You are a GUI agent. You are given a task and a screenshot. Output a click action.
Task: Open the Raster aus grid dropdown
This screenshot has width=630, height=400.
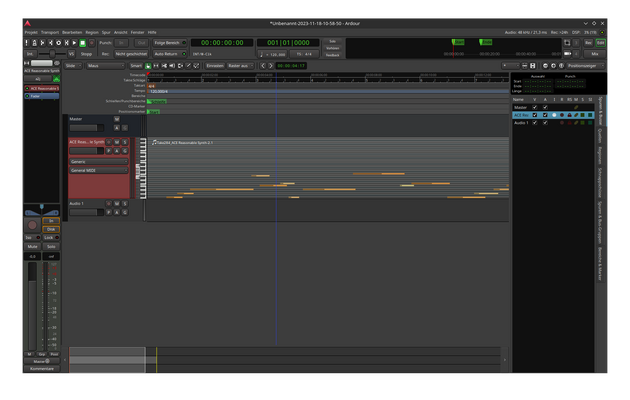tap(241, 65)
